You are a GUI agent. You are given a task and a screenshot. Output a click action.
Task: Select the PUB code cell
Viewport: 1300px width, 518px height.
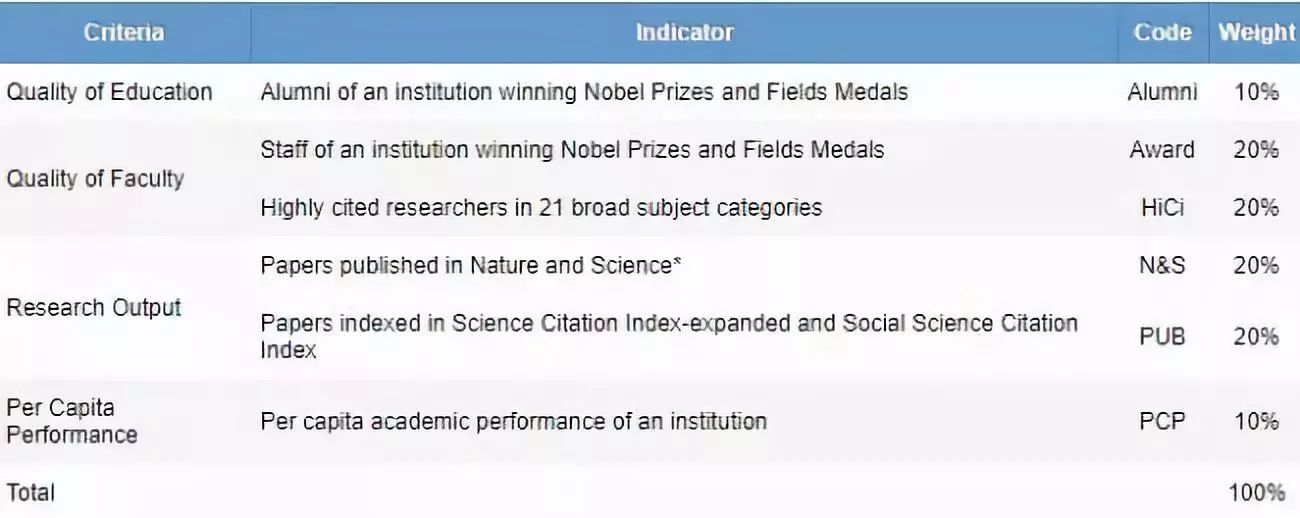(x=1162, y=337)
